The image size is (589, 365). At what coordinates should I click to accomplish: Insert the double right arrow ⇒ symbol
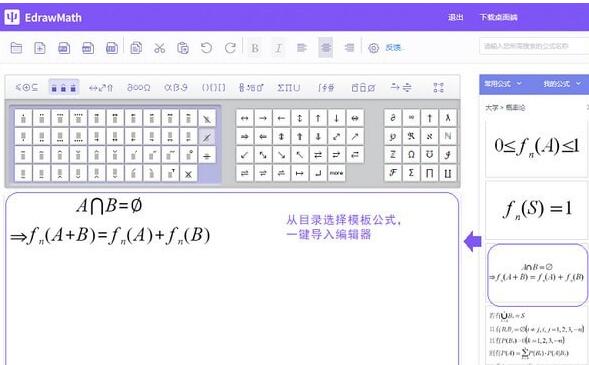click(x=245, y=136)
